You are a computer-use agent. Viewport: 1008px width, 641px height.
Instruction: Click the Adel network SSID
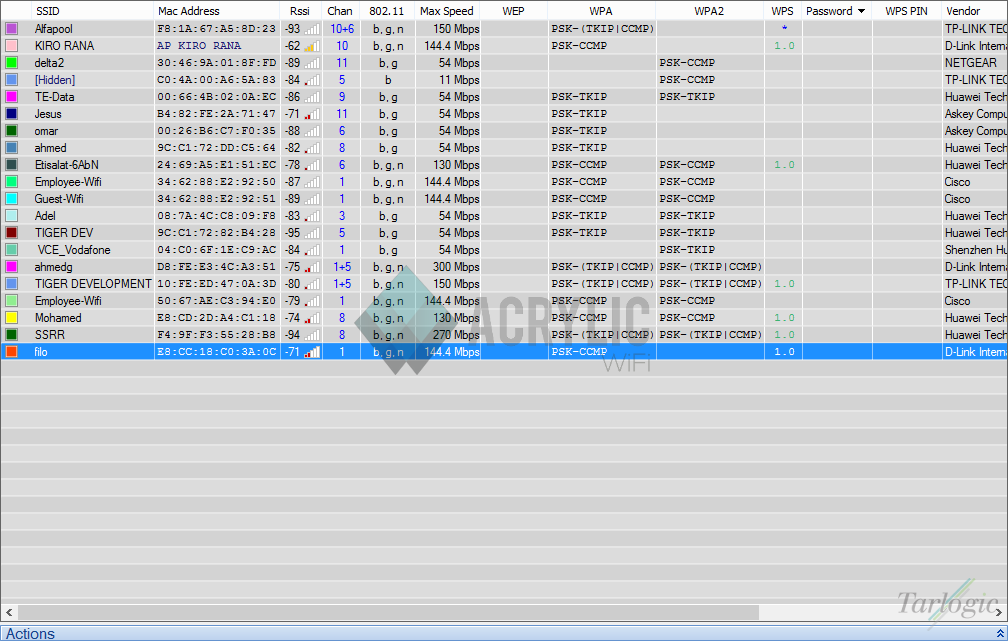[45, 215]
